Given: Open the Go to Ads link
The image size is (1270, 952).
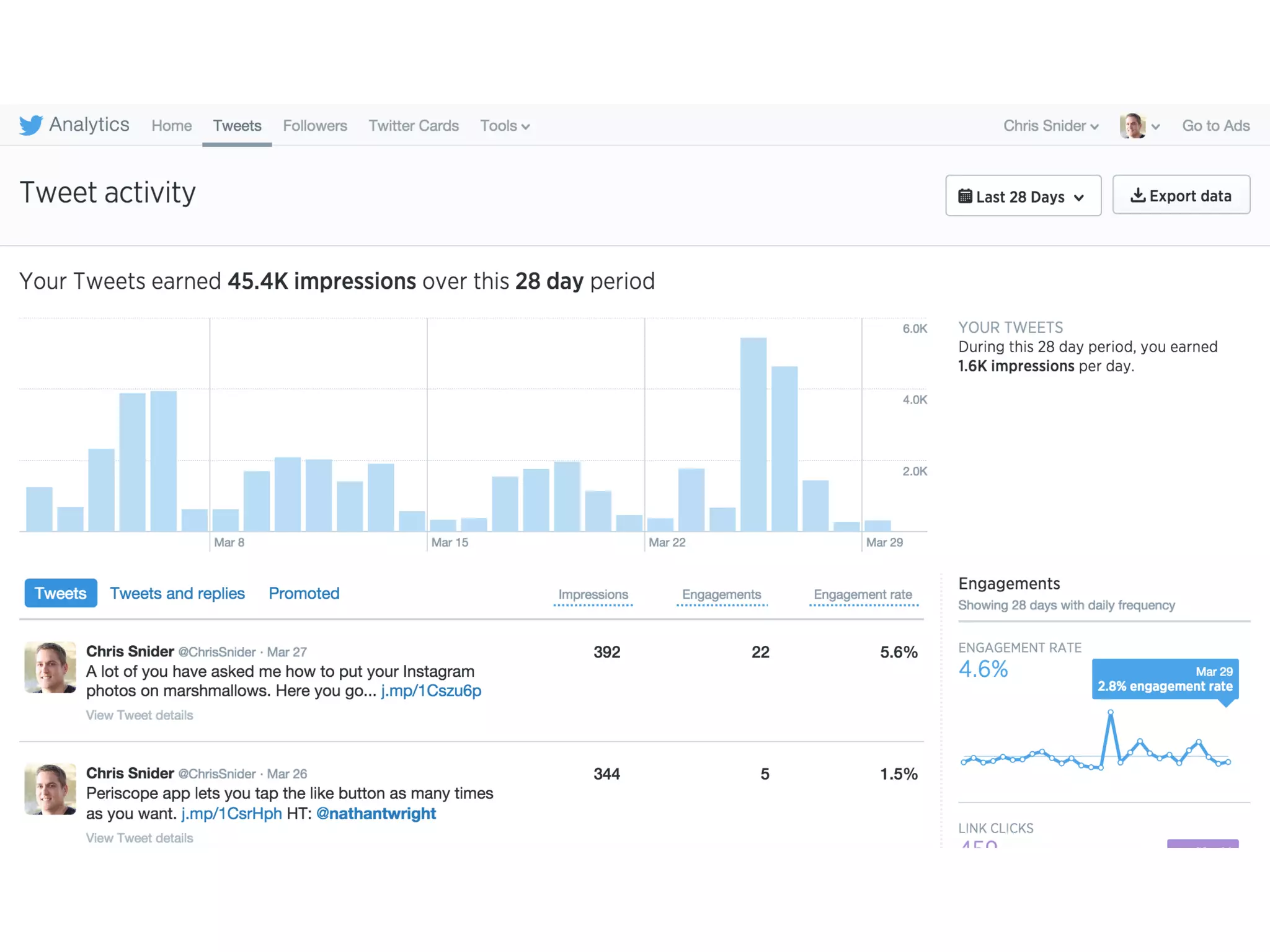Looking at the screenshot, I should (1215, 126).
